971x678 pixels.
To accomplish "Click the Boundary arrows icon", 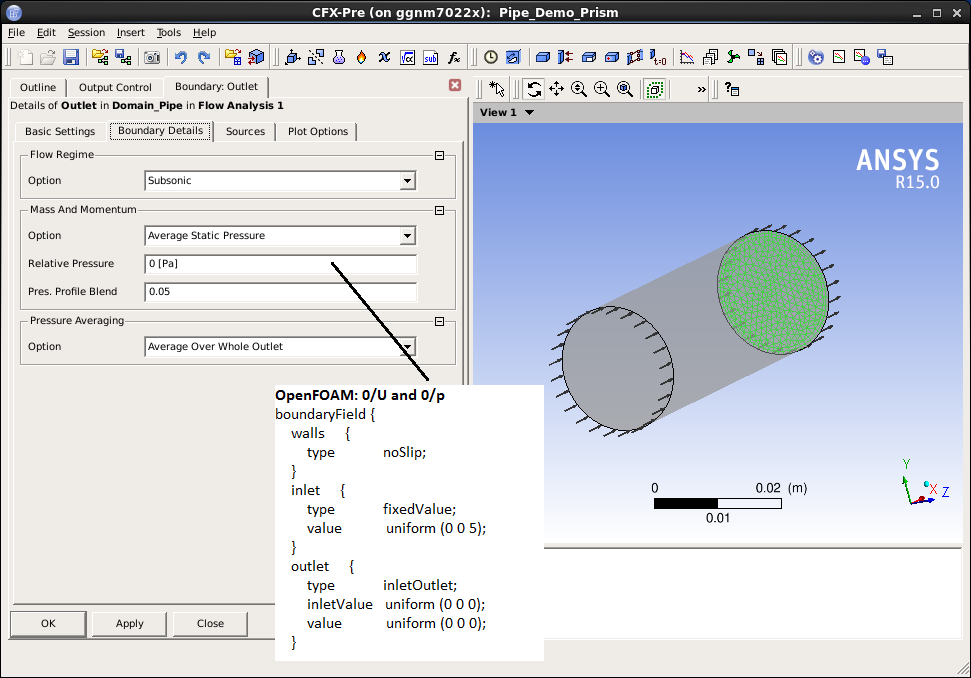I will click(x=565, y=58).
